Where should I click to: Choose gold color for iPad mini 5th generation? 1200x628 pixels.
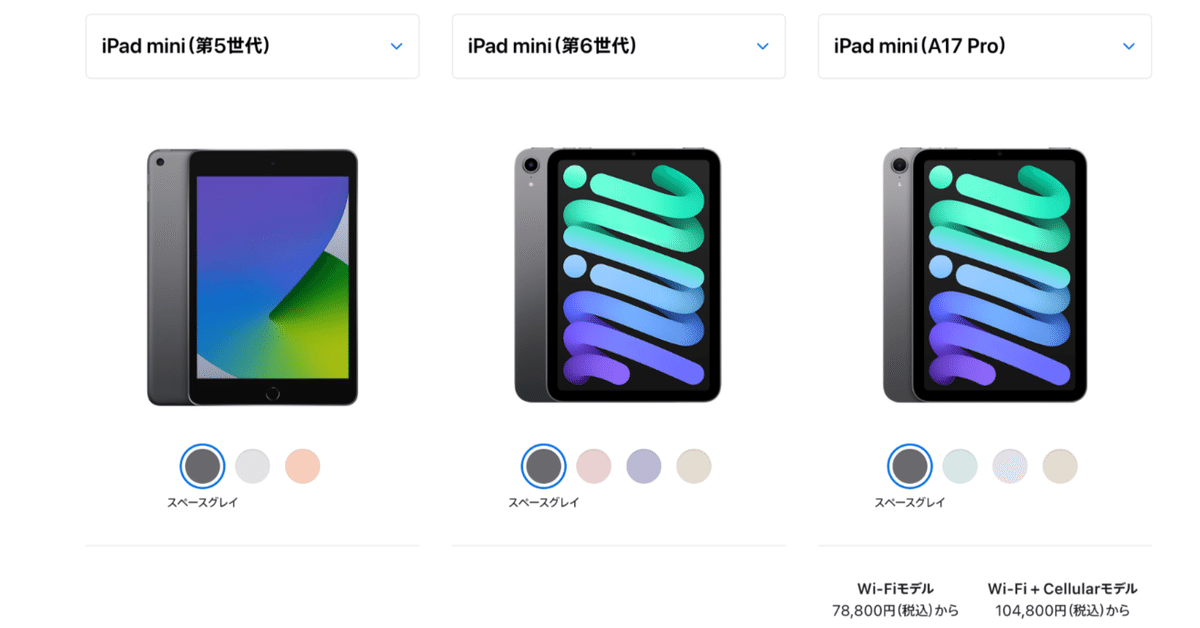302,466
